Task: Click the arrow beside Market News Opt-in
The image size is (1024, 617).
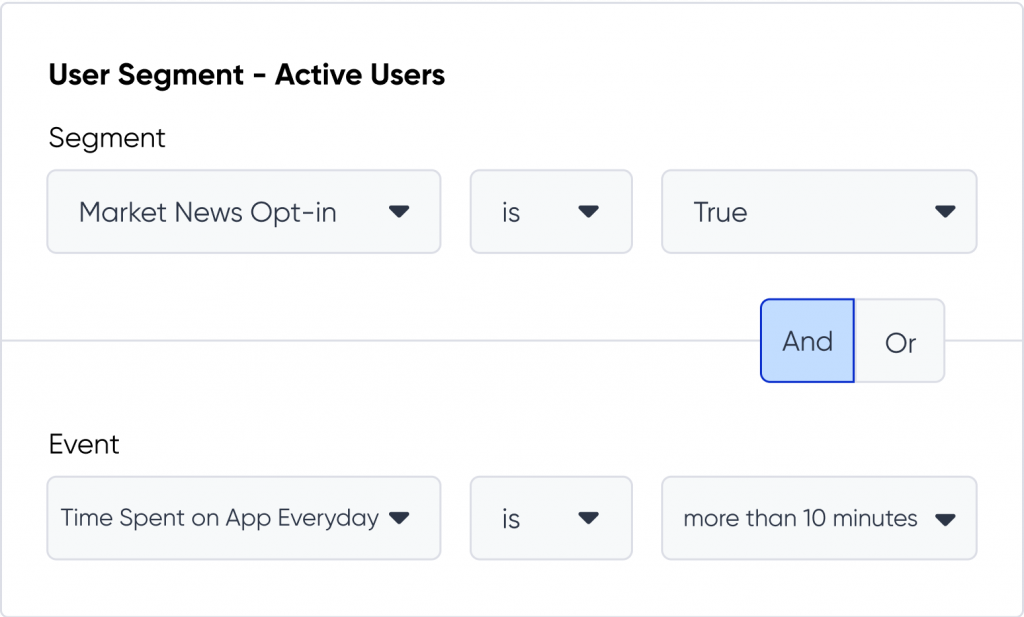Action: (399, 212)
